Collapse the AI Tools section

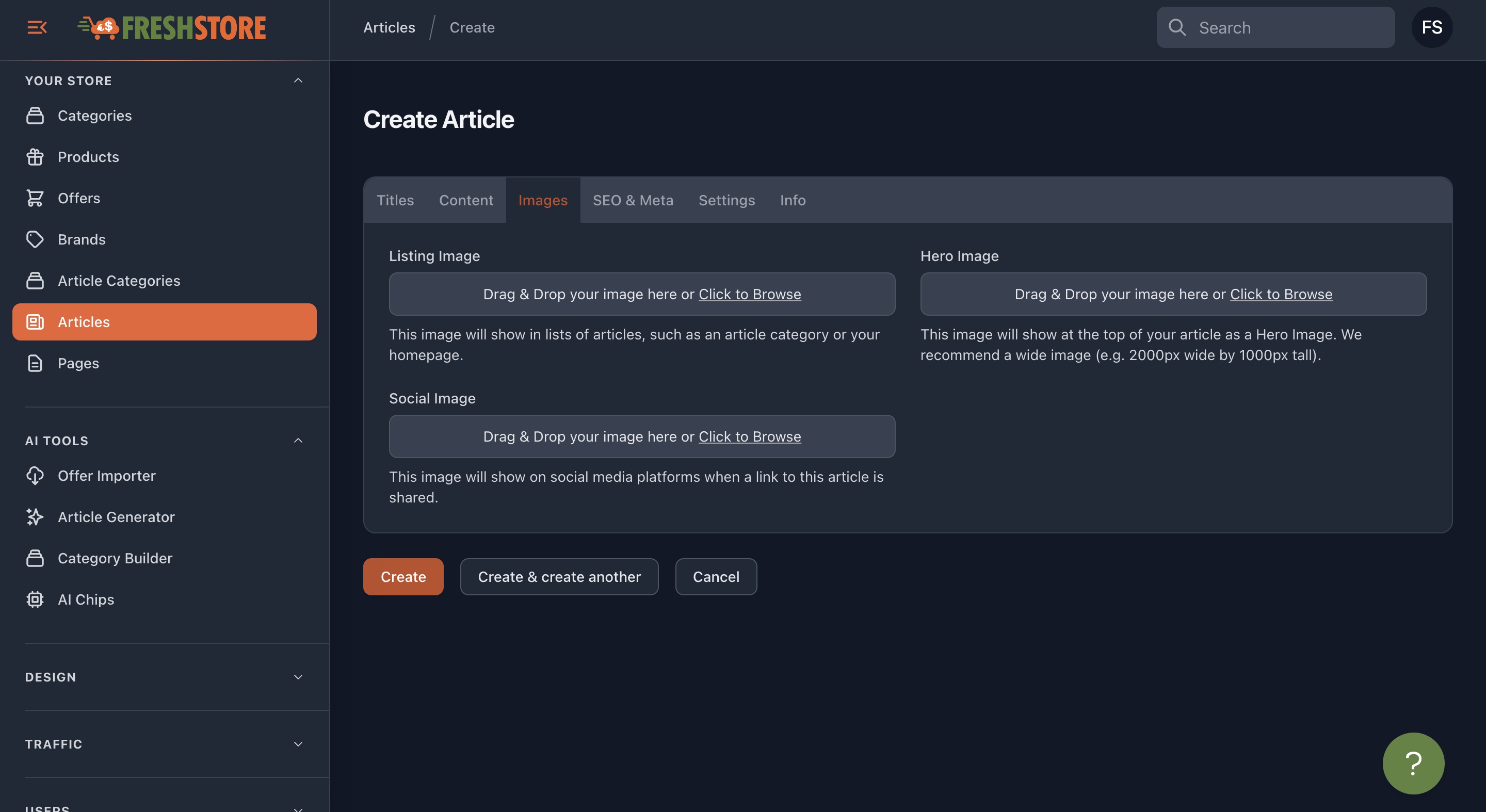tap(298, 441)
